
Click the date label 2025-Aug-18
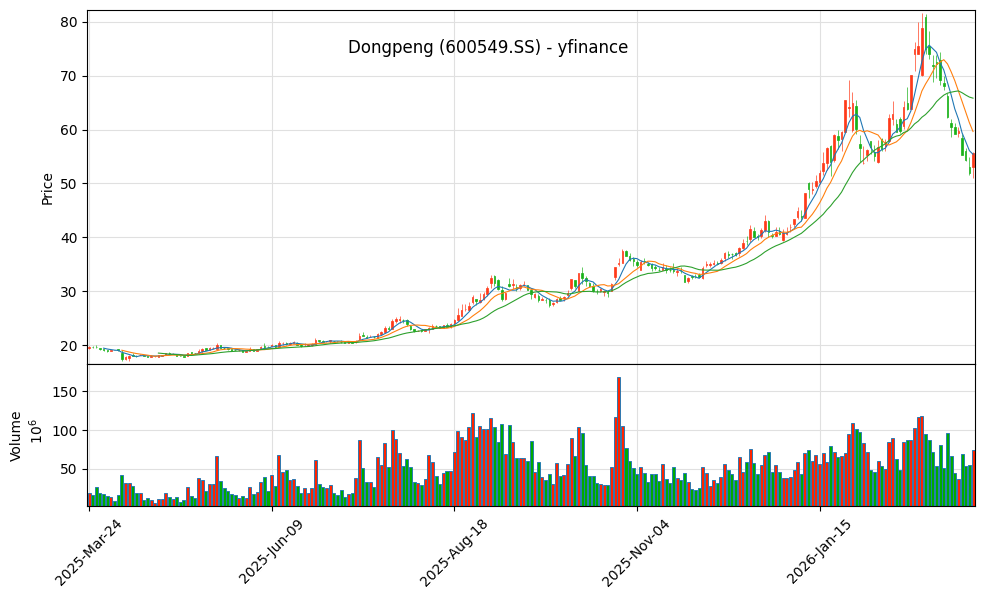click(453, 553)
